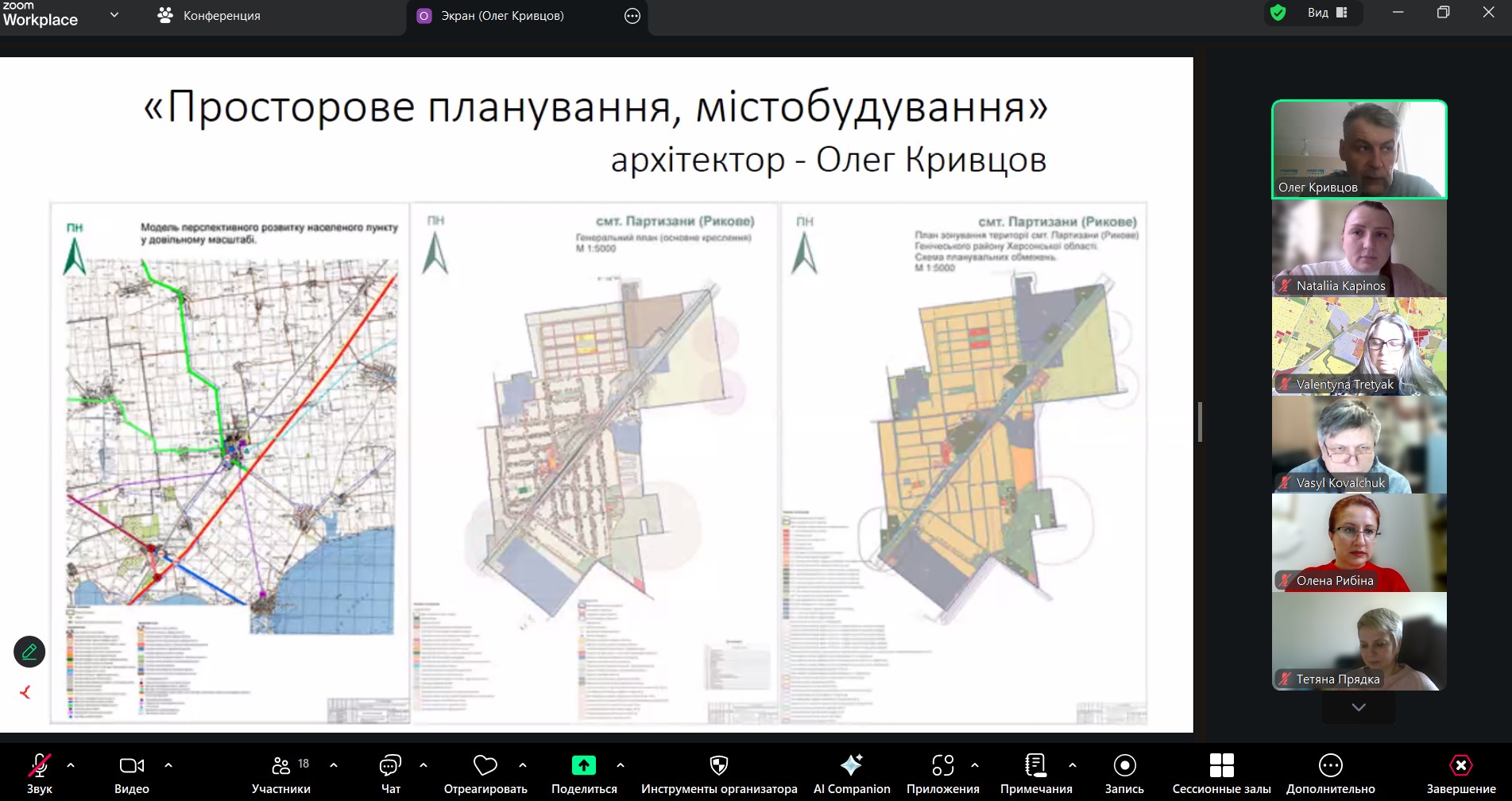
Task: Expand audio options arrow next to Звук
Action: coord(71,765)
